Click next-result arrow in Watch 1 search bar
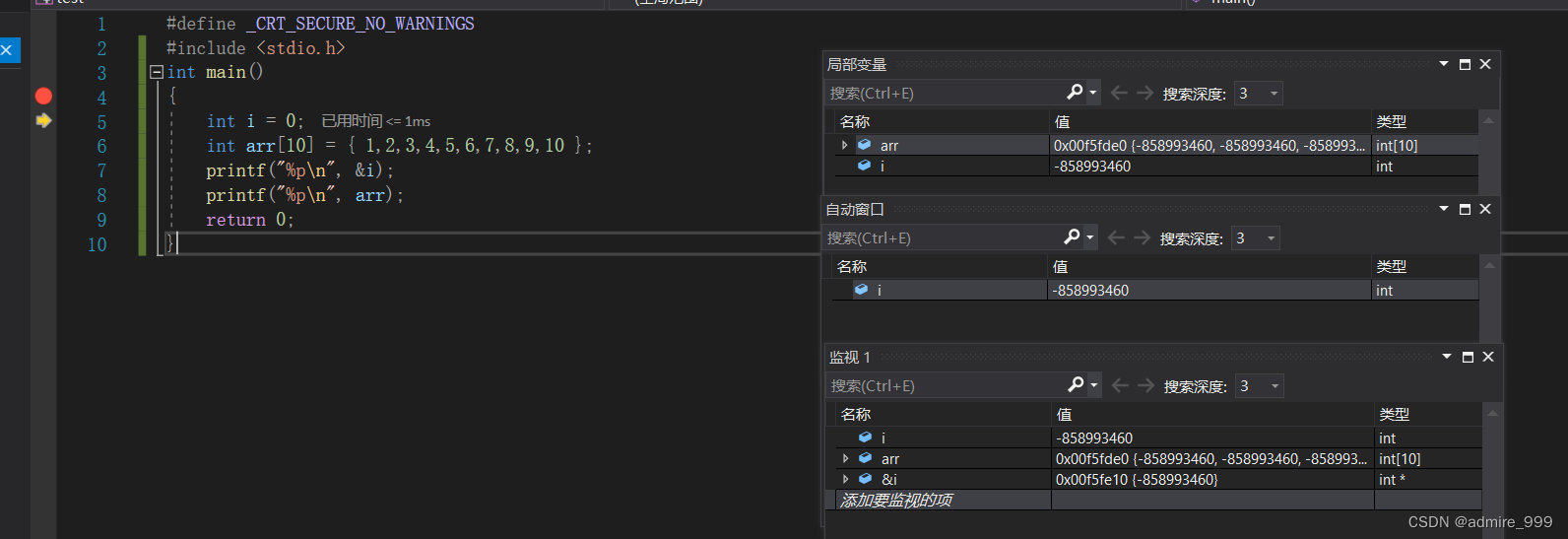1568x539 pixels. 1145,385
